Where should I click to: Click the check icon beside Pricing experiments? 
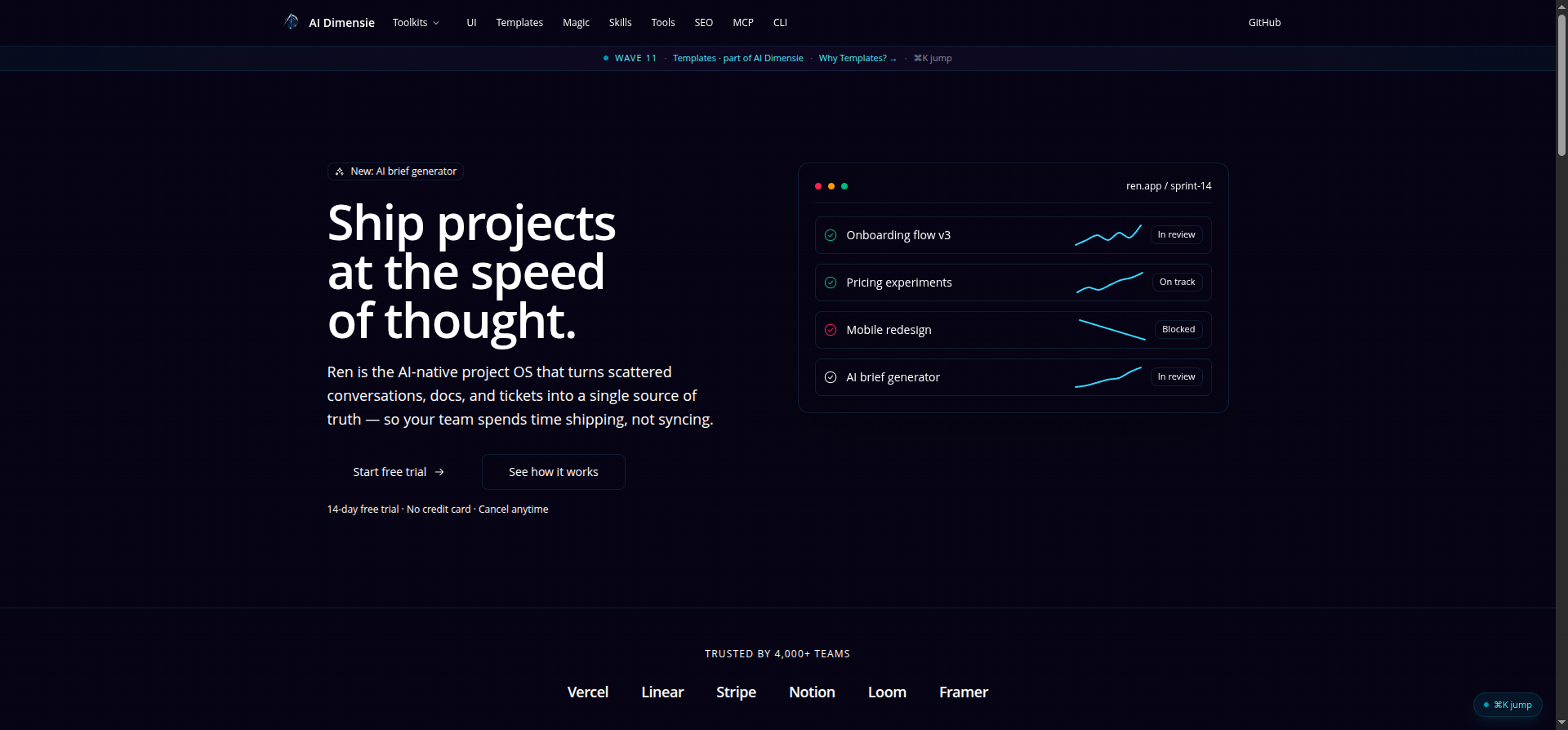[830, 282]
